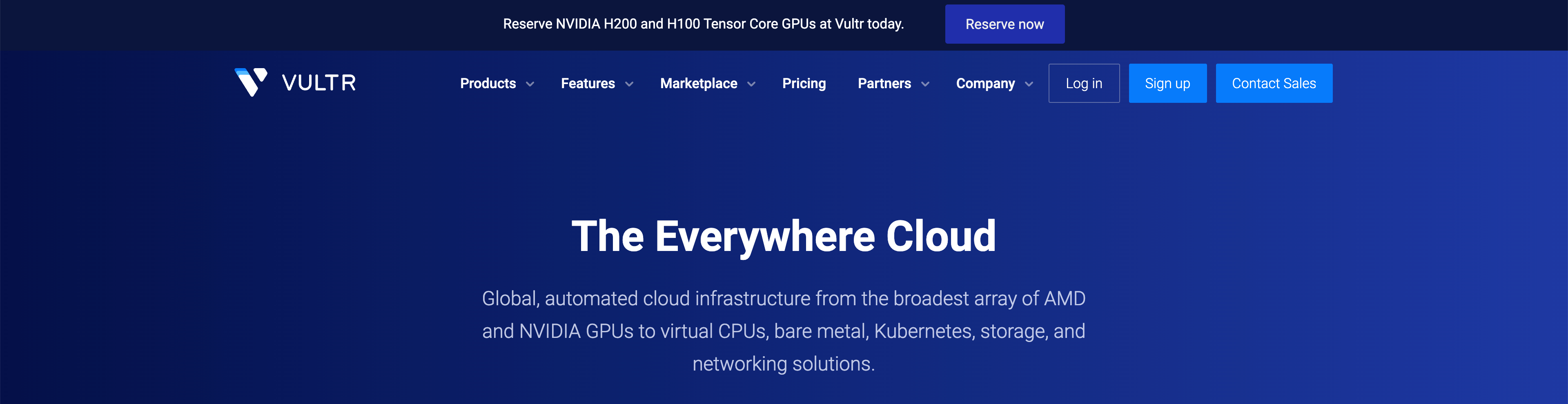This screenshot has width=1568, height=404.
Task: Click the Contact Sales button
Action: click(1274, 83)
